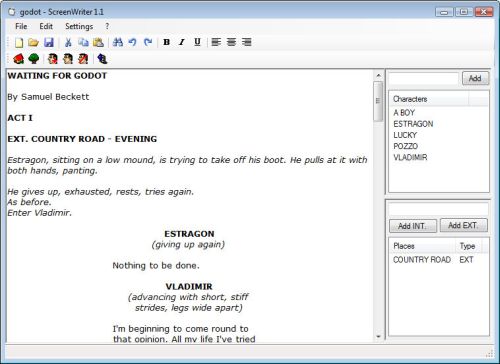This screenshot has width=500, height=364.
Task: Open a file with the folder icon
Action: coord(33,42)
